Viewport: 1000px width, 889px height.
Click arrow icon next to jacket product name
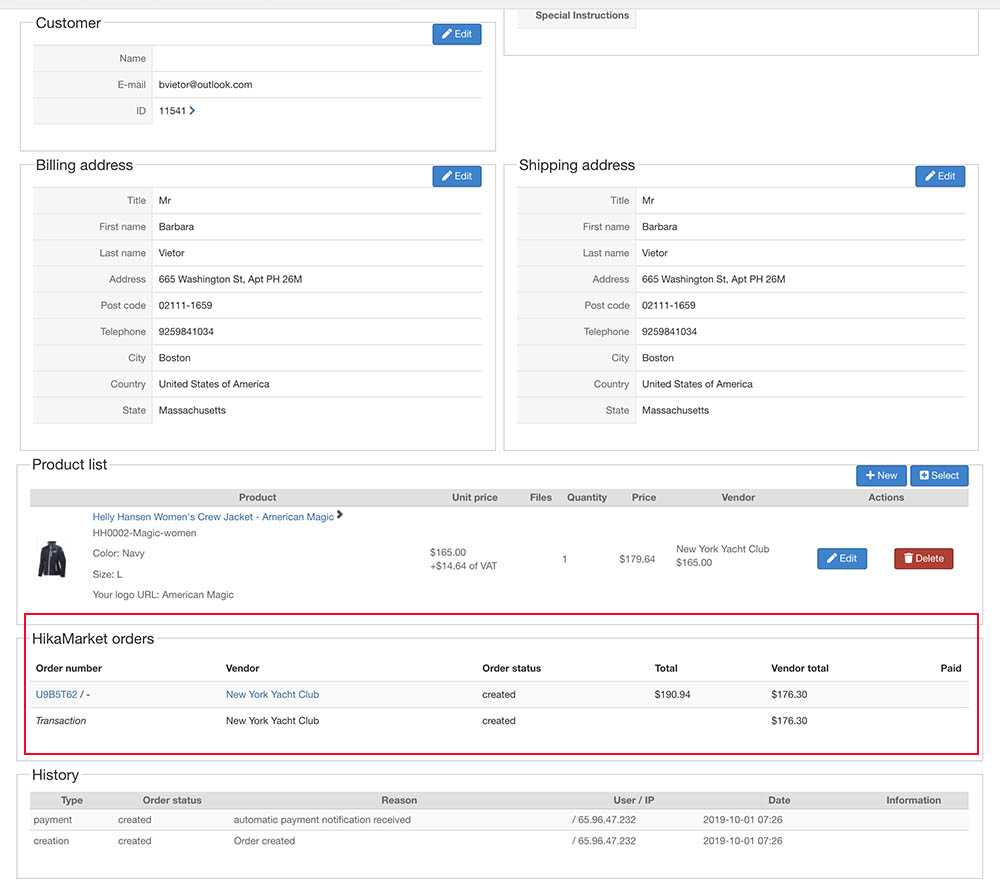[340, 516]
